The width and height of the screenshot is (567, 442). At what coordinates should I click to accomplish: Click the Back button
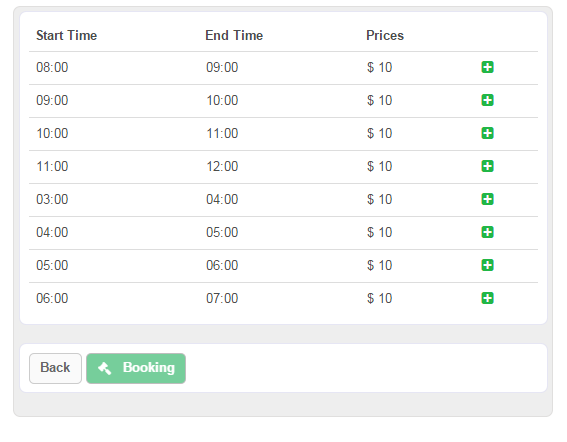pyautogui.click(x=55, y=368)
